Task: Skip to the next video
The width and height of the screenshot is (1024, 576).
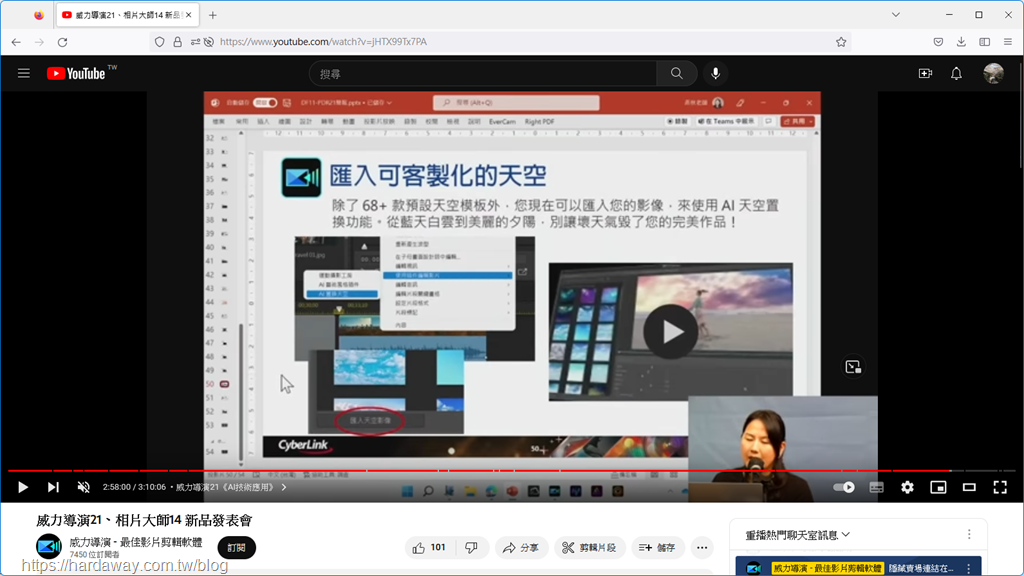Action: [53, 487]
